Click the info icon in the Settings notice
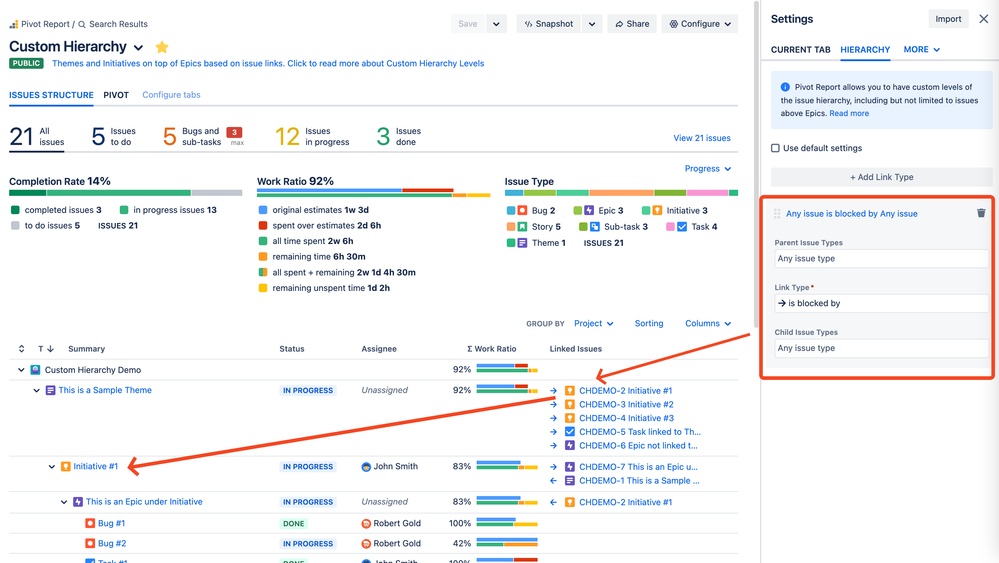The image size is (999, 563). (785, 87)
